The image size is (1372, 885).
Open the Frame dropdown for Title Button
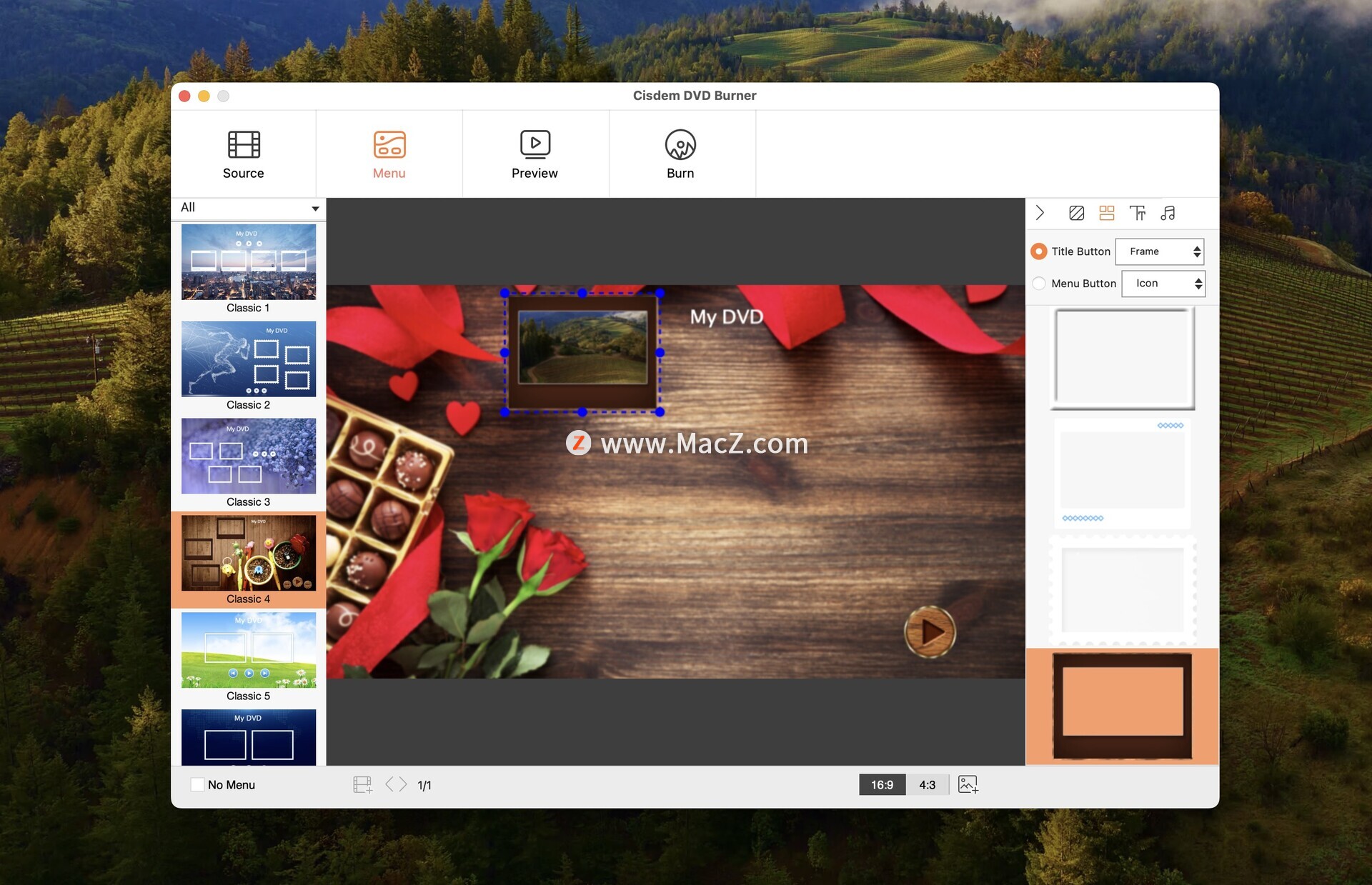click(1160, 251)
